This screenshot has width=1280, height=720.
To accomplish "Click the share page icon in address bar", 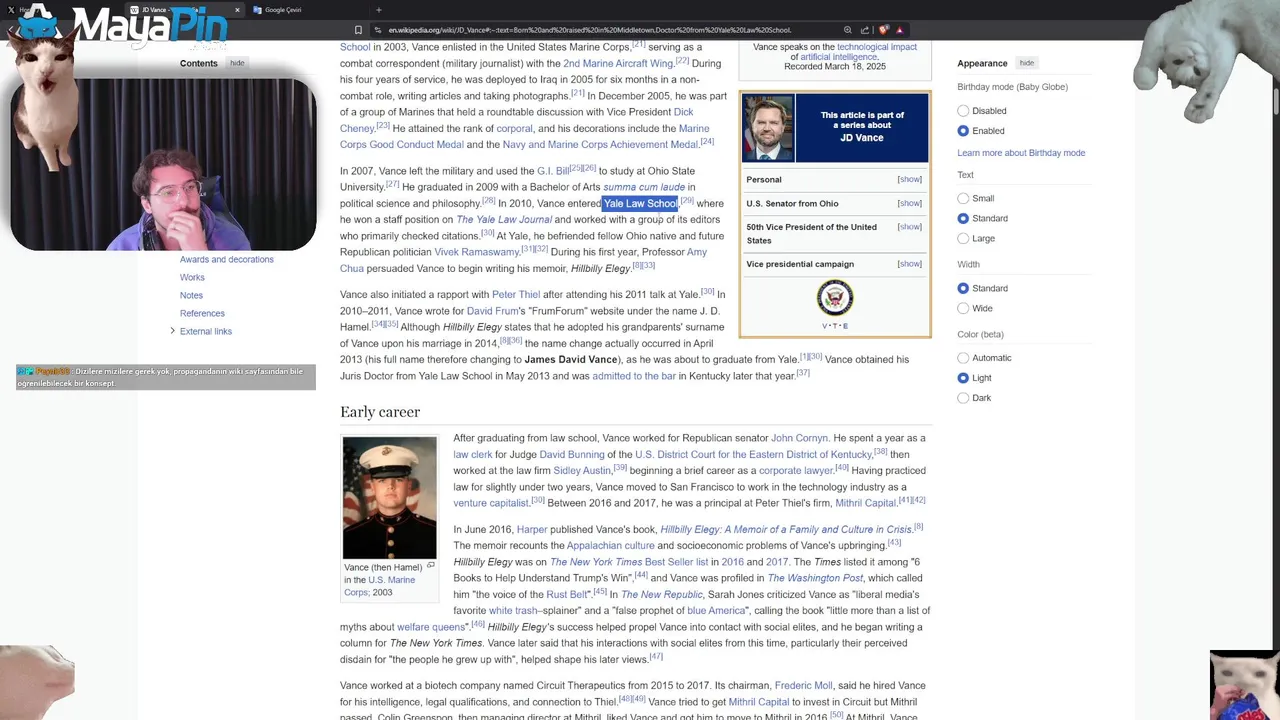I will (865, 30).
